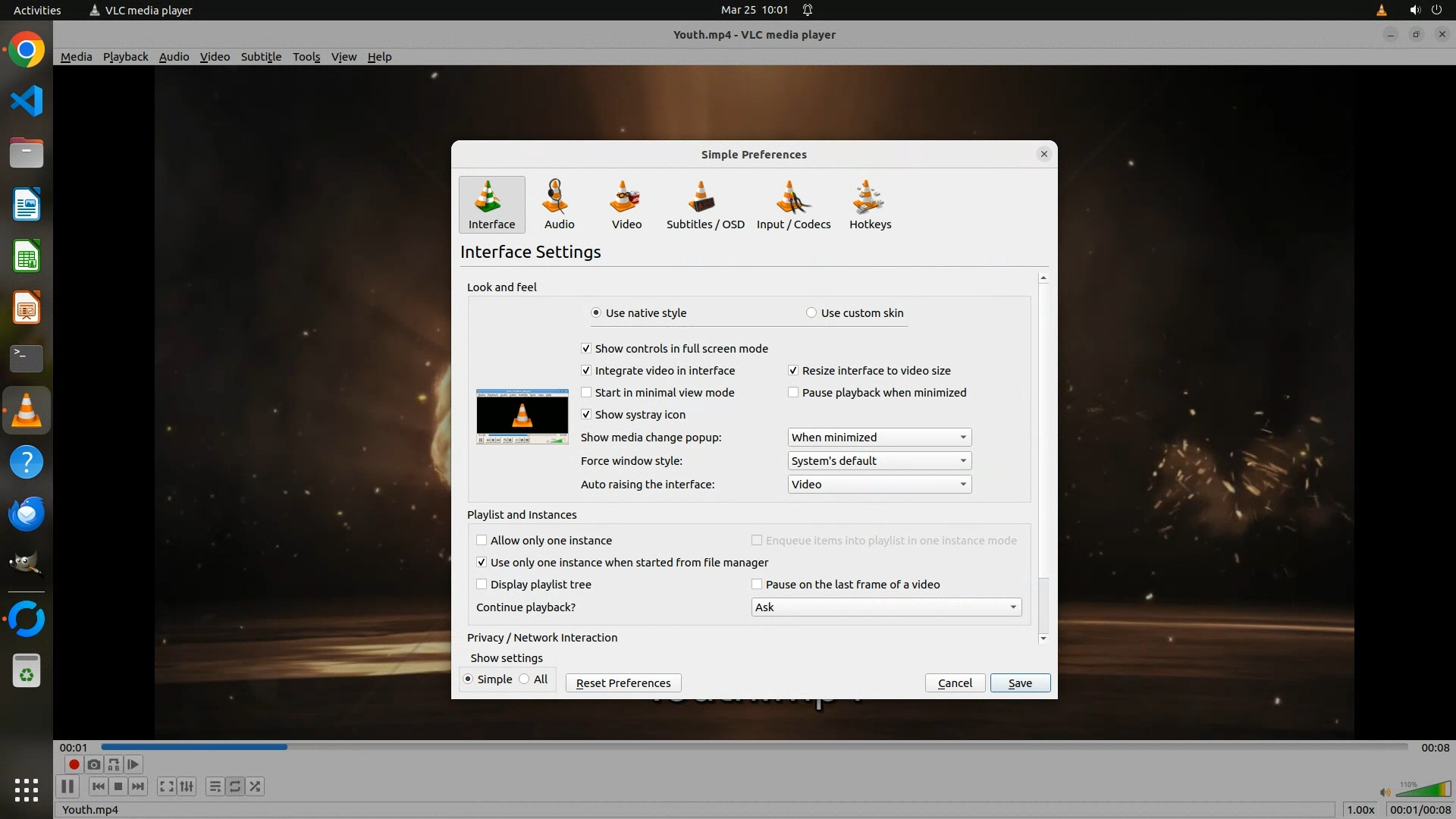Check Allow only one instance

(482, 541)
